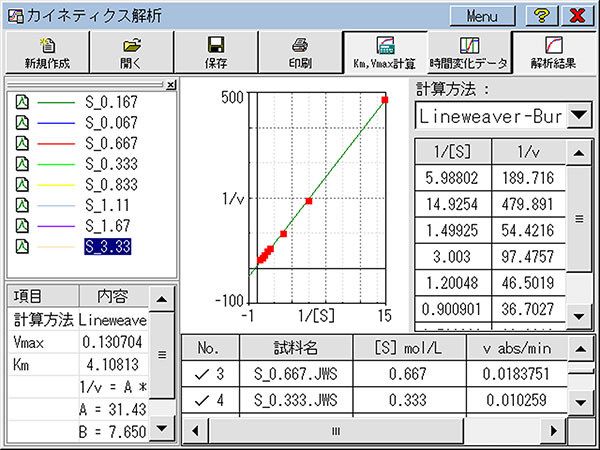The width and height of the screenshot is (600, 450).
Task: Click spectrum icon of S_0.667
Action: click(22, 143)
